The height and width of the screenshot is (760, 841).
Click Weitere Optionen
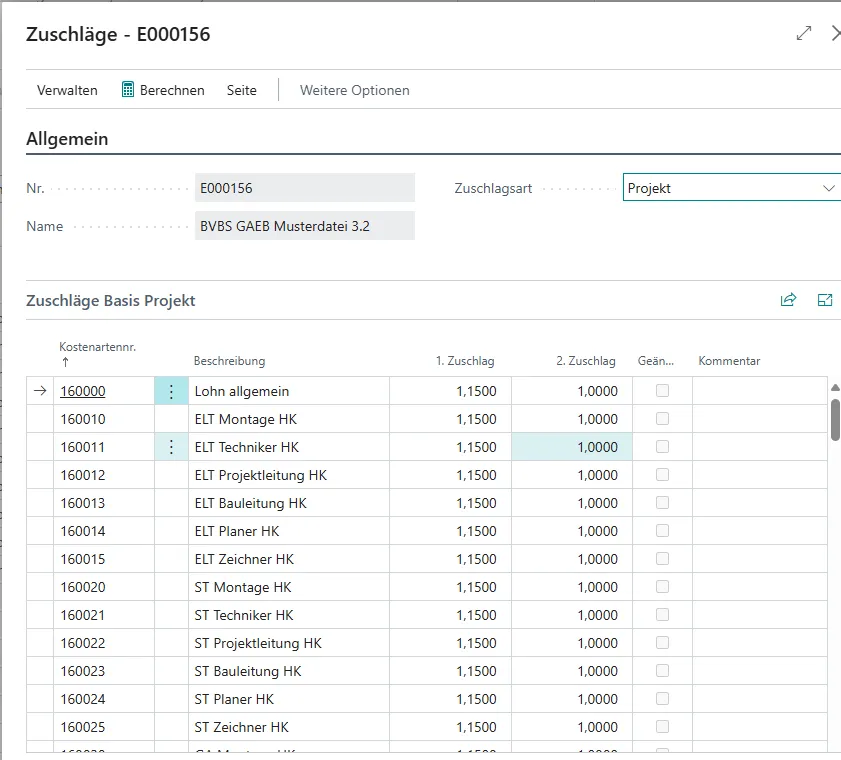[x=354, y=90]
